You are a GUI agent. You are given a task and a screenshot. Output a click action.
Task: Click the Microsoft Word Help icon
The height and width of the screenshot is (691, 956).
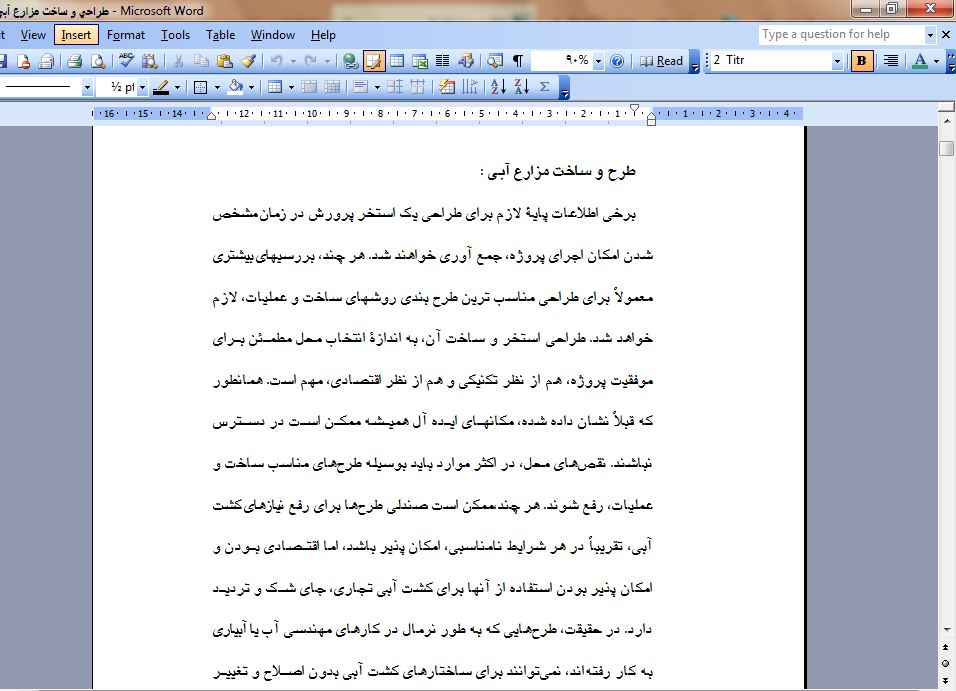pyautogui.click(x=617, y=61)
